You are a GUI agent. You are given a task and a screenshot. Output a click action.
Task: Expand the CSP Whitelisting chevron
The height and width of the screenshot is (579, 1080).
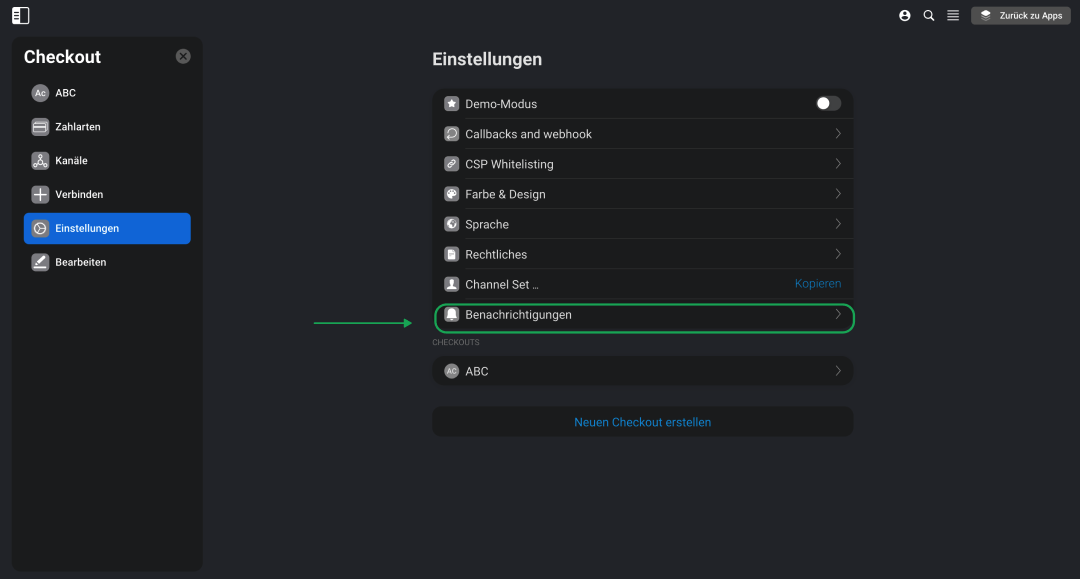coord(838,164)
